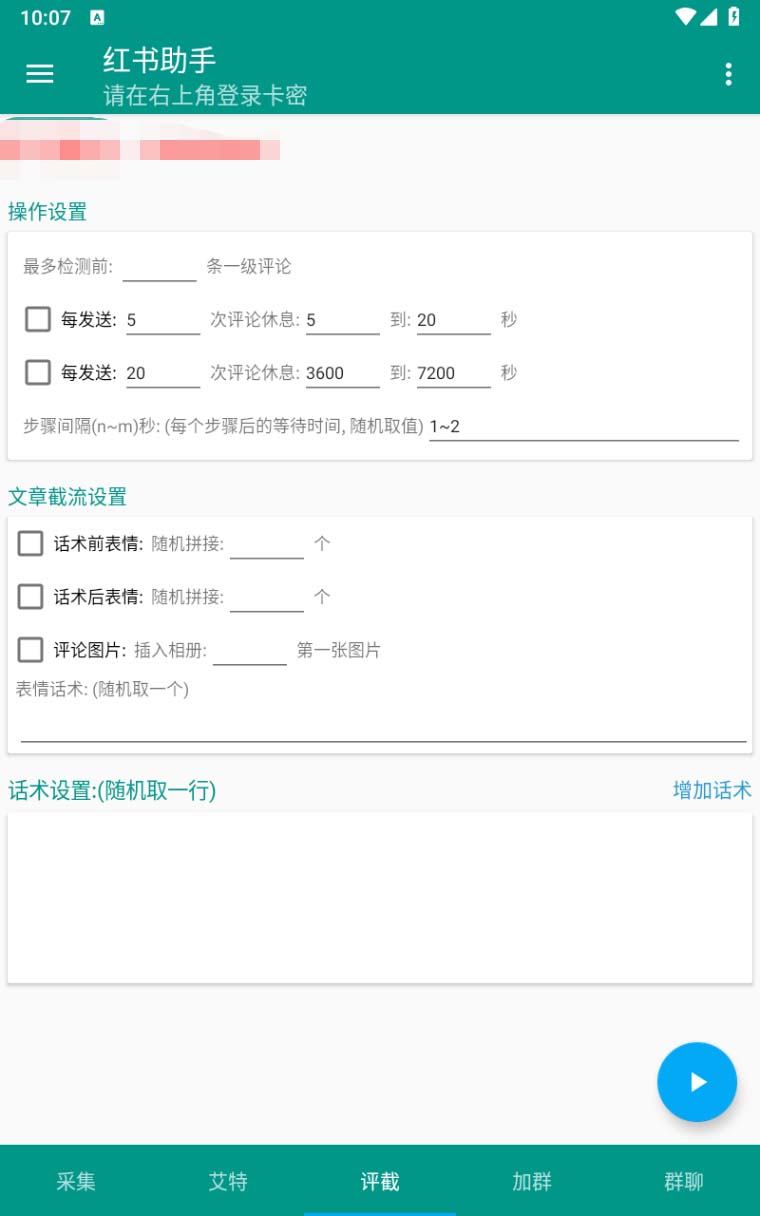This screenshot has height=1216, width=760.
Task: Enable the second 每发送 checkbox
Action: pos(37,372)
